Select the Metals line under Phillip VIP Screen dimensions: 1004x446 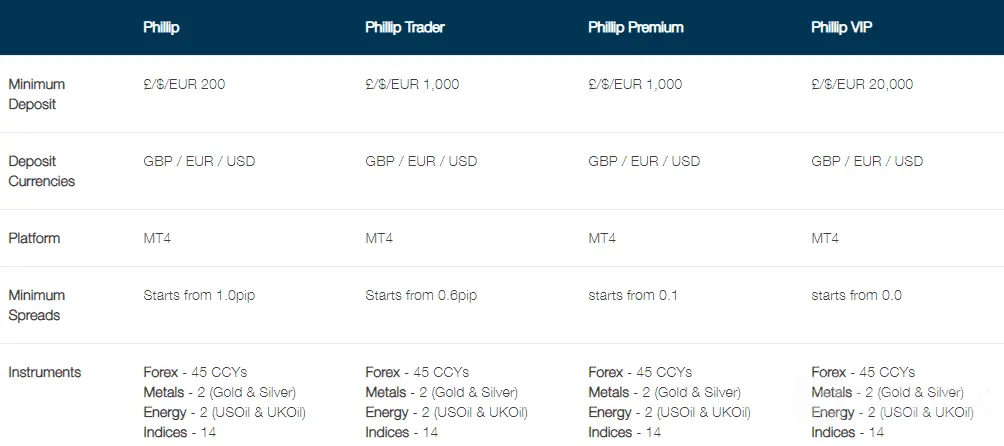[x=888, y=392]
